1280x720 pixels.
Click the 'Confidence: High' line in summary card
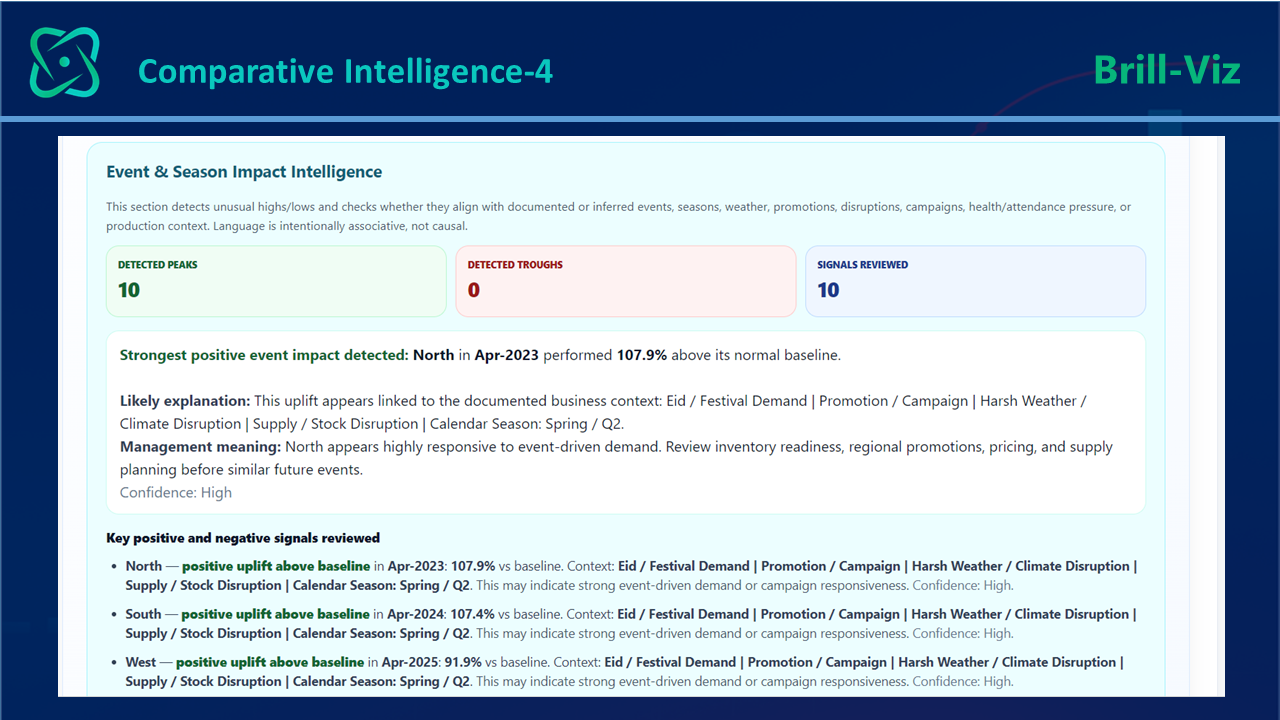(176, 492)
